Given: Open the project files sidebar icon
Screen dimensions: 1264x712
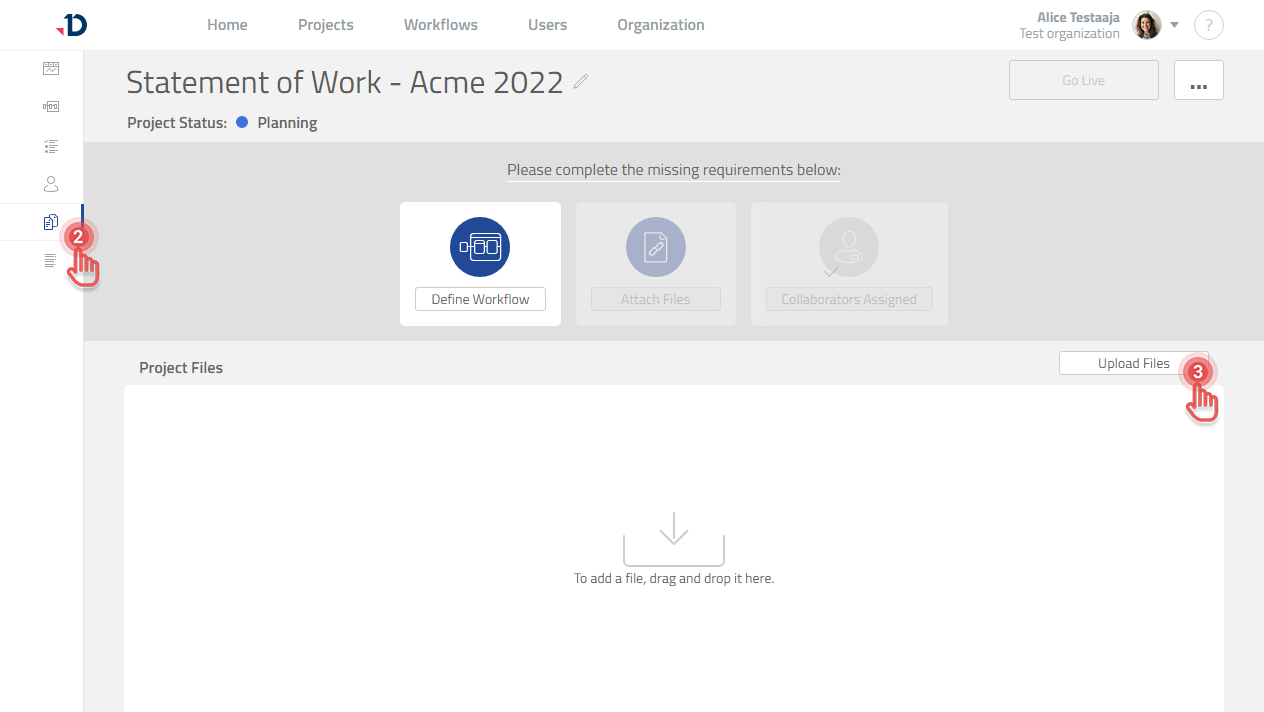Looking at the screenshot, I should coord(51,222).
